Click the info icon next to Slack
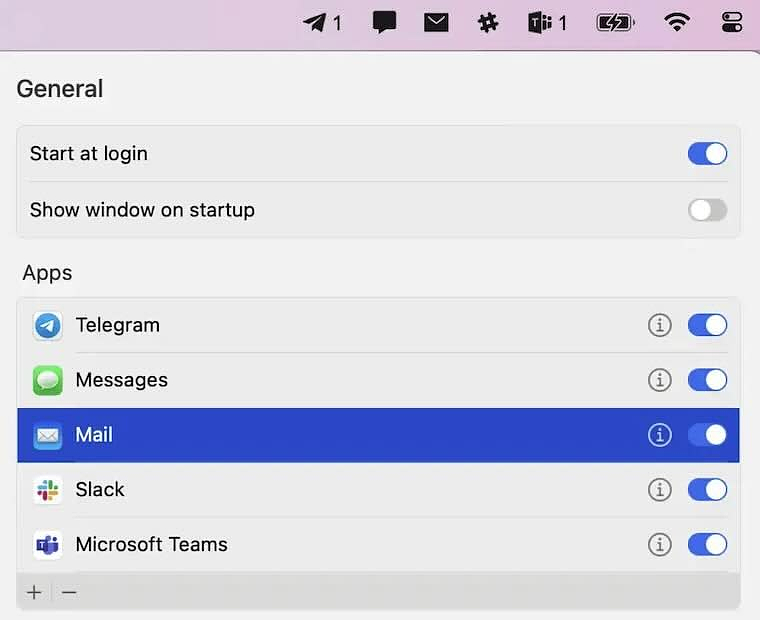This screenshot has width=760, height=620. [x=659, y=489]
